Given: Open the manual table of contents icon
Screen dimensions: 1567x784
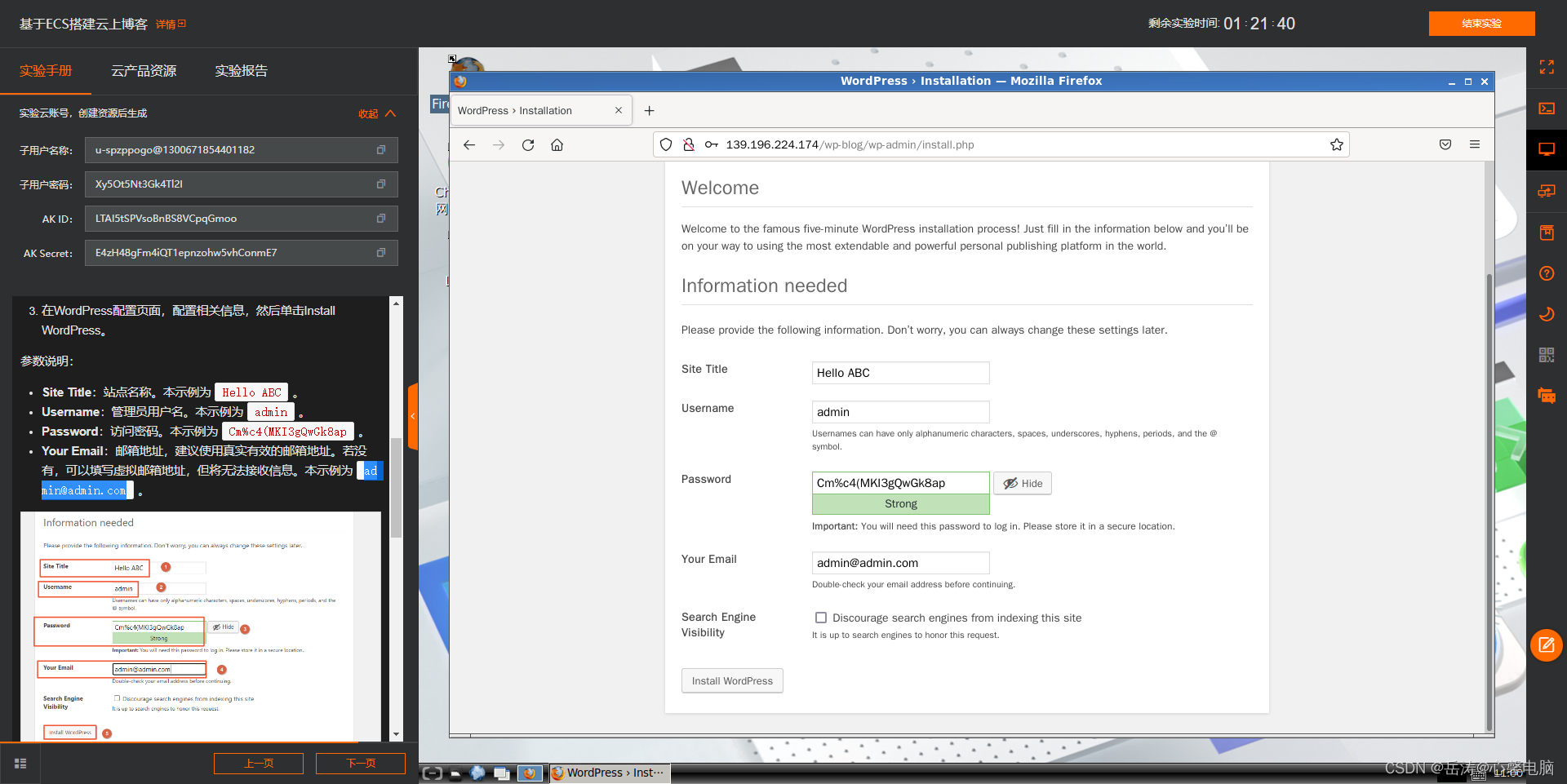Looking at the screenshot, I should [x=20, y=764].
